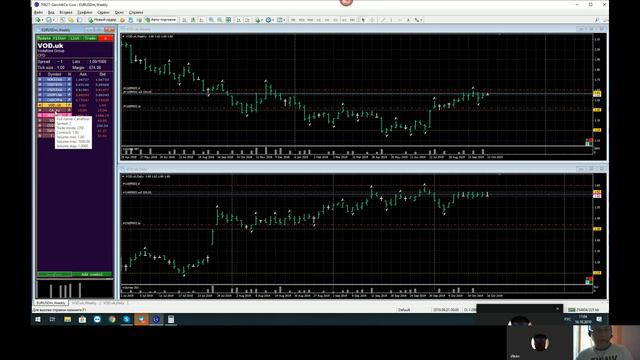This screenshot has width=640, height=360.
Task: Select the text label A tool
Action: tap(408, 20)
